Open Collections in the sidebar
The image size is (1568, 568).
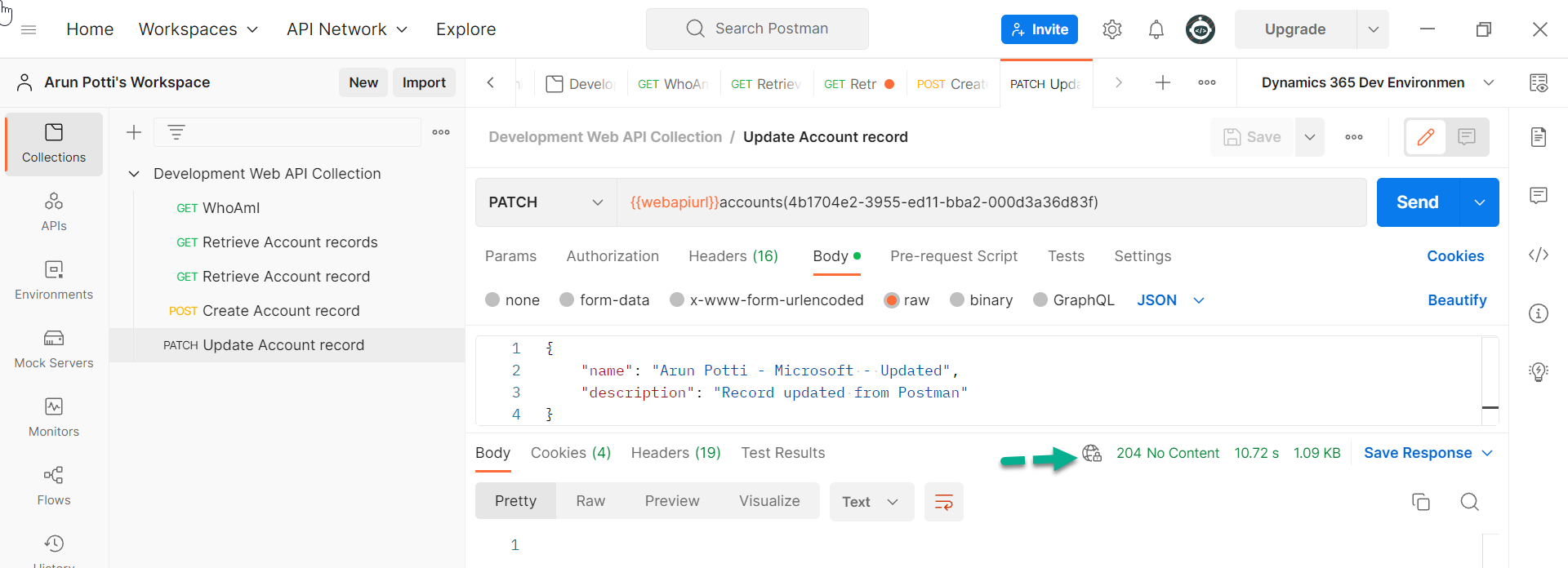[54, 144]
